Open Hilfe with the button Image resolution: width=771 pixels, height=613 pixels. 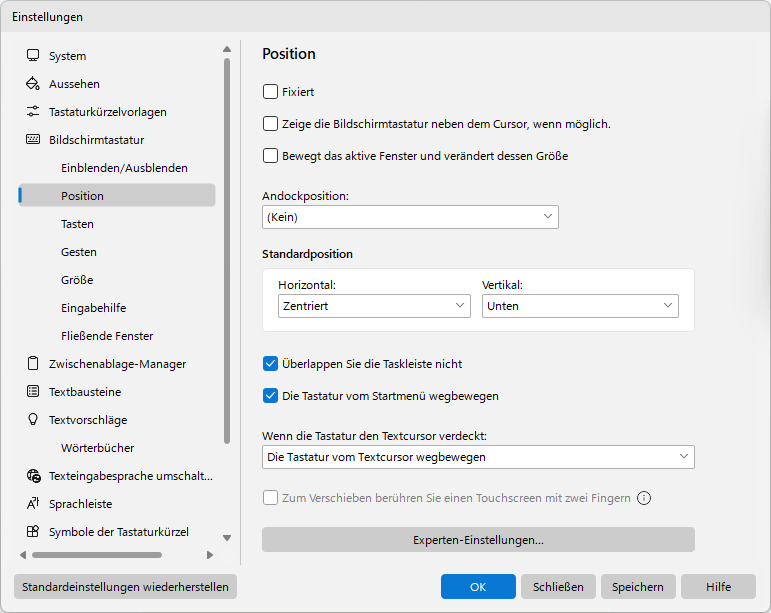pyautogui.click(x=718, y=586)
